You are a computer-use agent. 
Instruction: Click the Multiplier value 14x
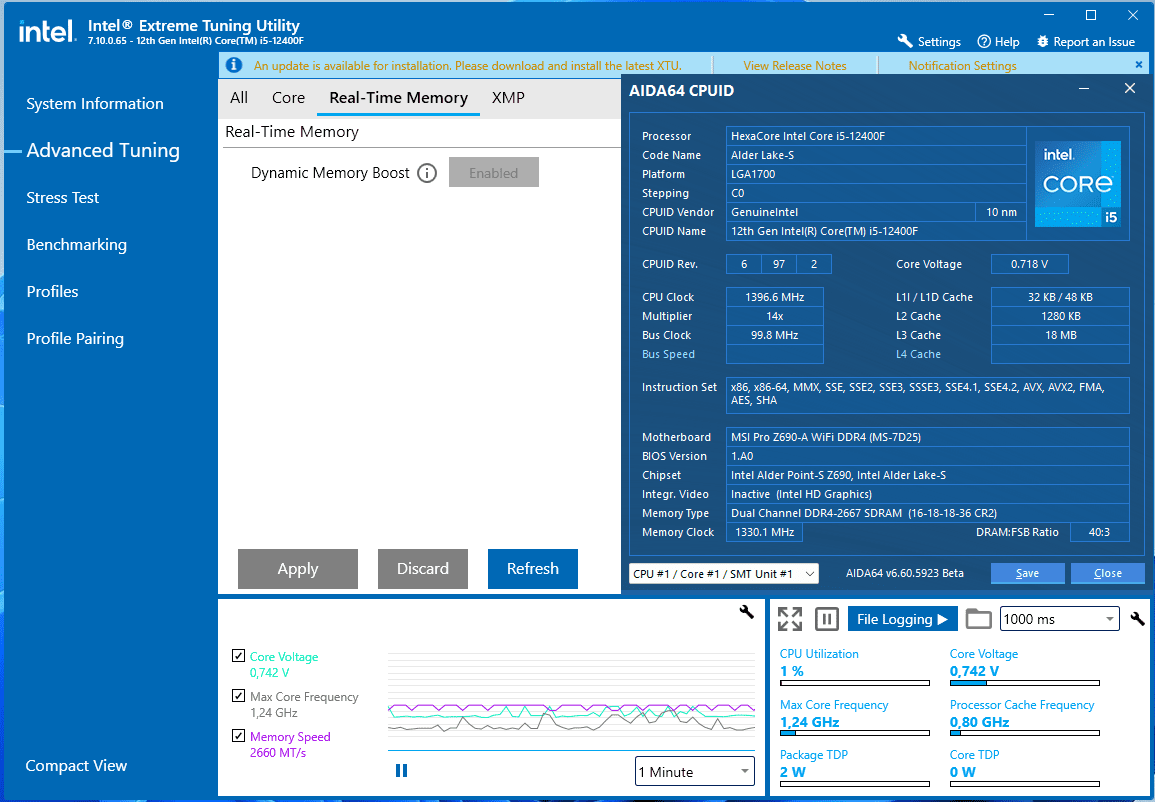[774, 316]
